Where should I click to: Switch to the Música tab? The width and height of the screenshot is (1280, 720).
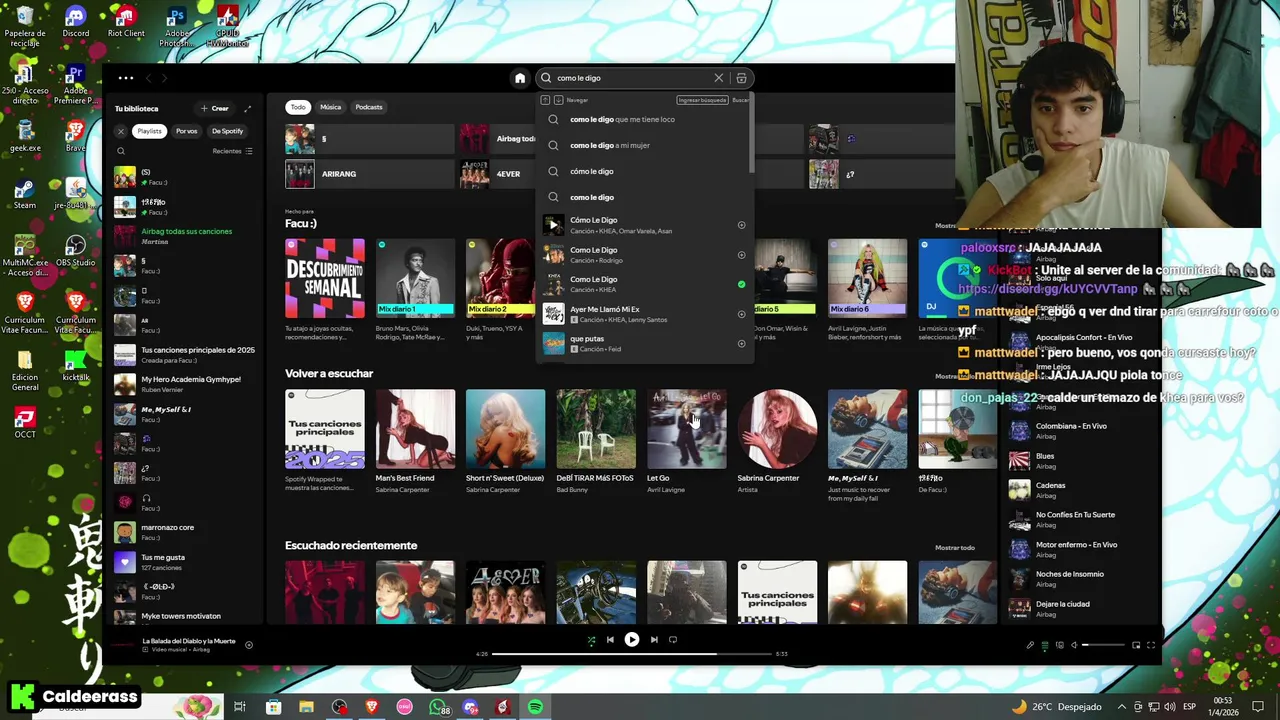330,107
